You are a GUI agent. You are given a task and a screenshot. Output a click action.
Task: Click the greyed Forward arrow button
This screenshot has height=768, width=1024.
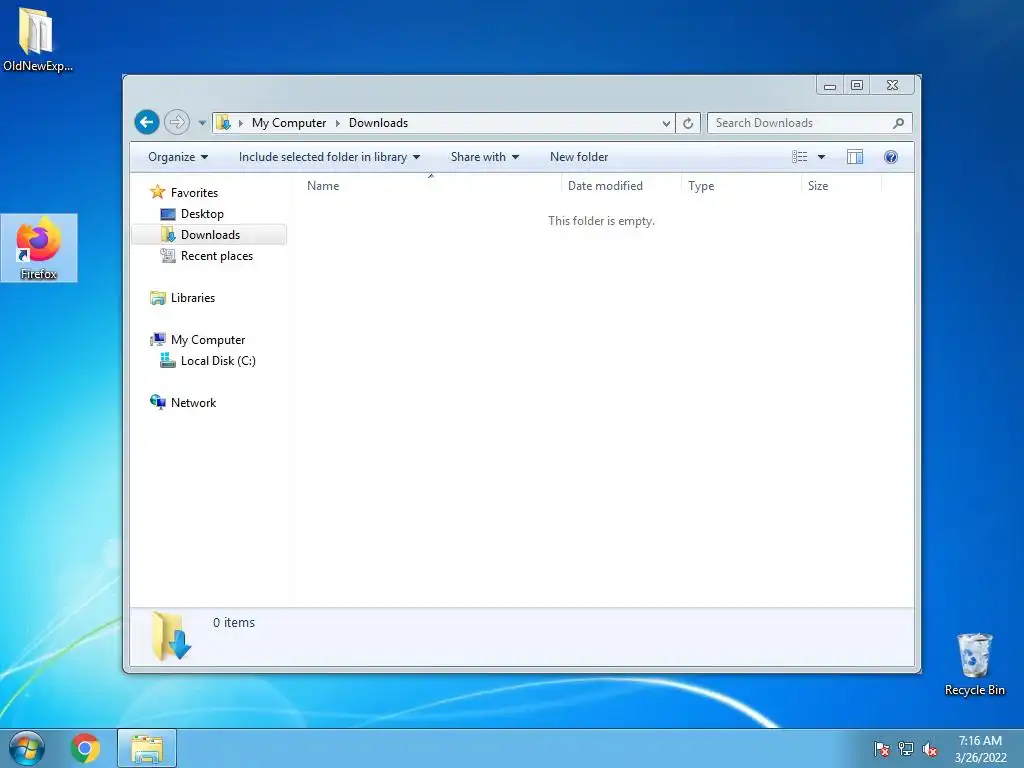tap(176, 122)
